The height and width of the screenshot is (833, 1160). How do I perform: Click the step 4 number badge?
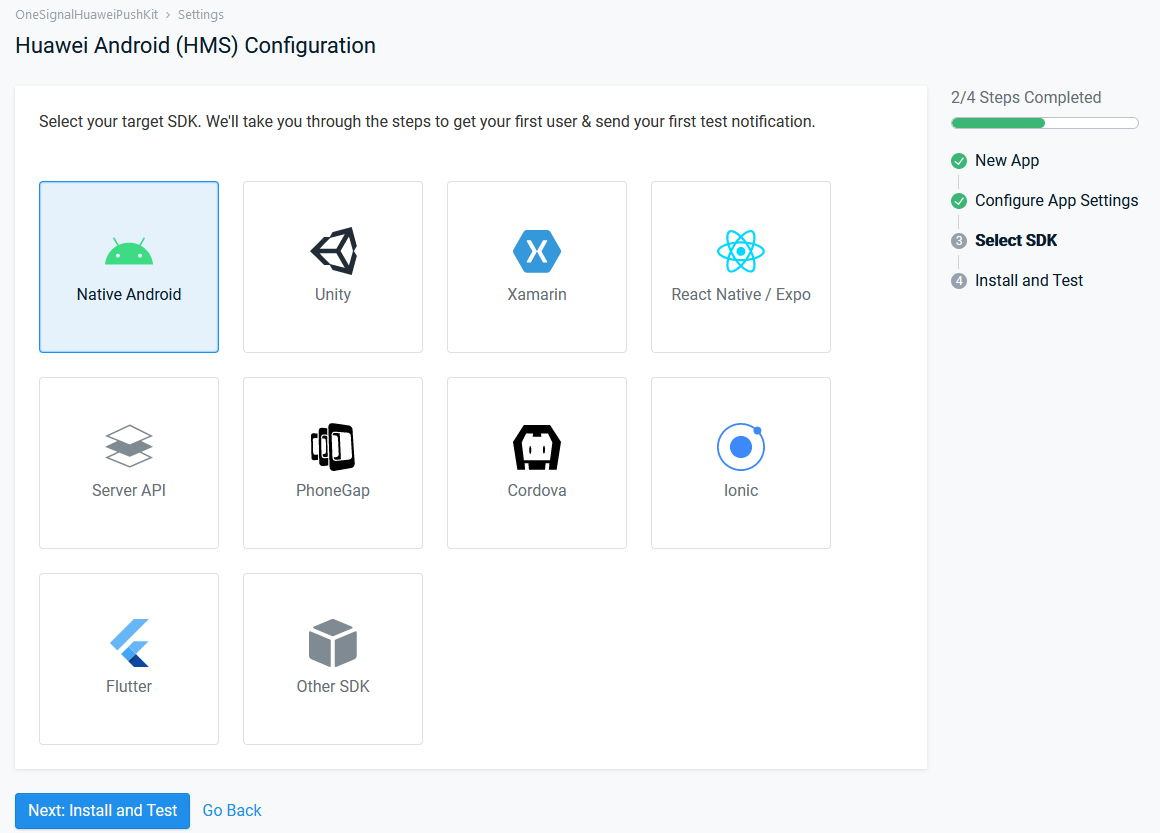pos(959,280)
